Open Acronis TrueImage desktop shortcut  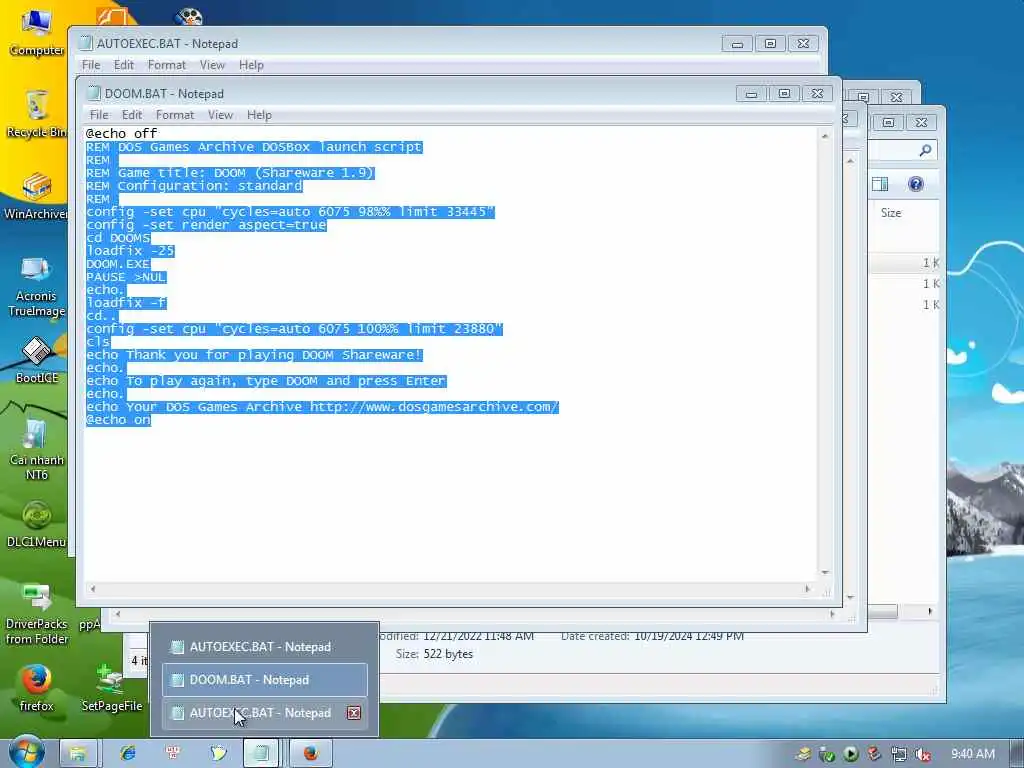tap(36, 286)
